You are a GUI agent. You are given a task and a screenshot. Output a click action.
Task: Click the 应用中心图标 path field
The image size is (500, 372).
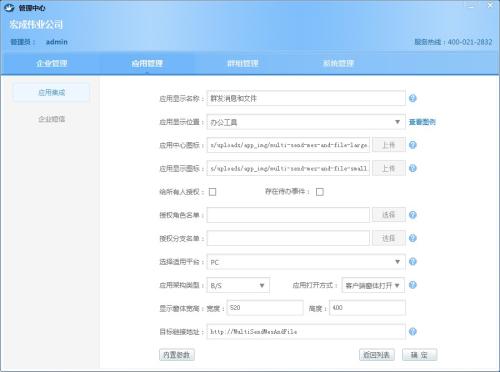pyautogui.click(x=288, y=145)
